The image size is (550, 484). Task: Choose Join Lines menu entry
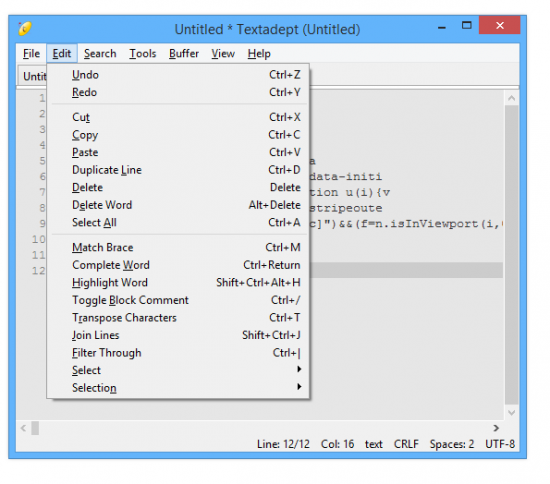pyautogui.click(x=178, y=335)
